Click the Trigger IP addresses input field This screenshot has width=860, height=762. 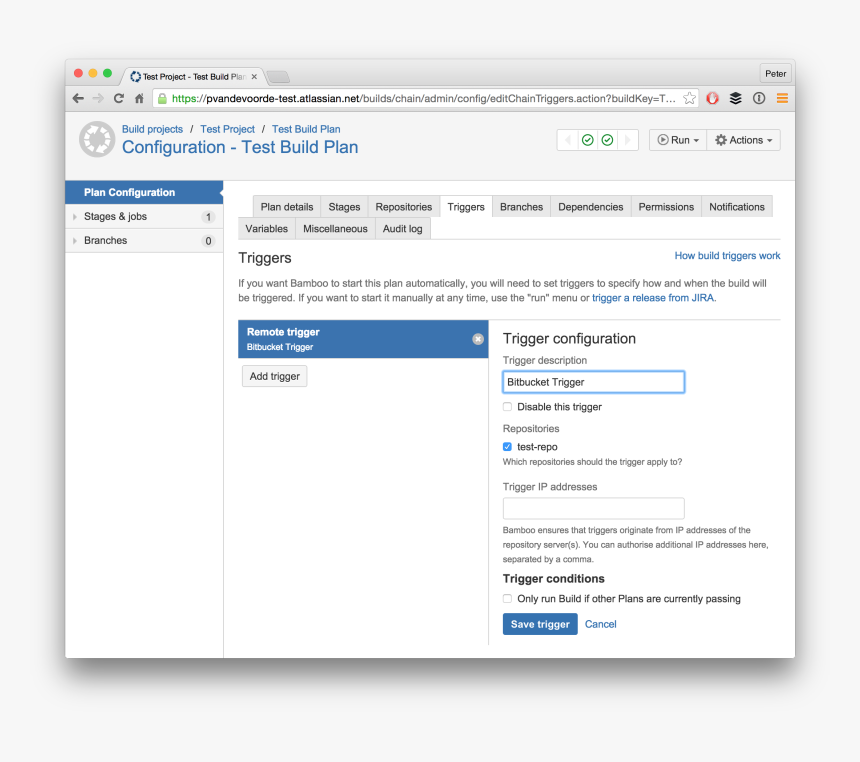point(593,509)
